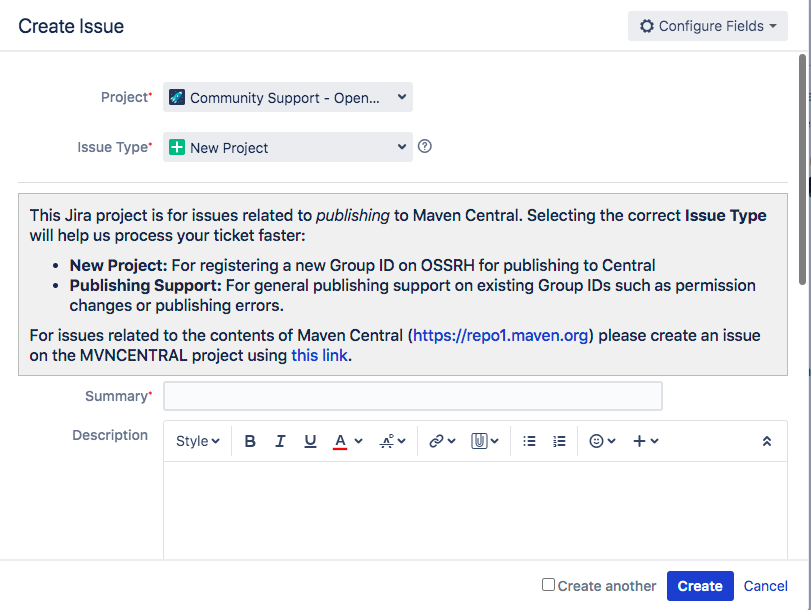
Task: Click the Description field label
Action: [x=110, y=435]
